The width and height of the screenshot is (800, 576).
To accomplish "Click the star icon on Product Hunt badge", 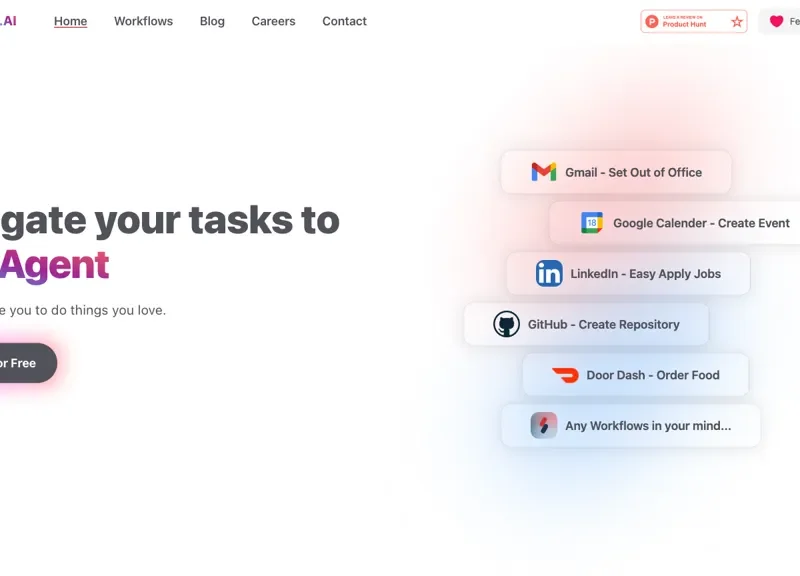I will click(737, 21).
